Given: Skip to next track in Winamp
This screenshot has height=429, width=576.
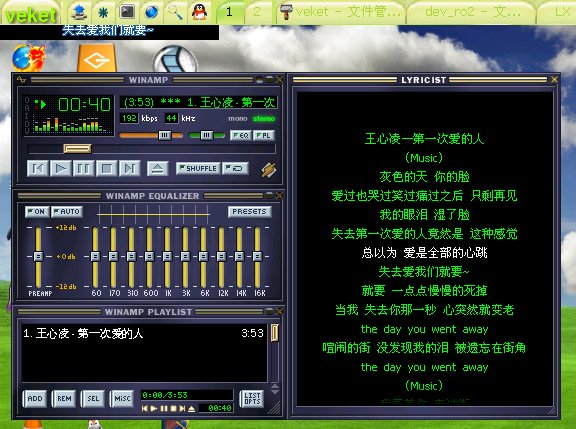Looking at the screenshot, I should [x=129, y=169].
